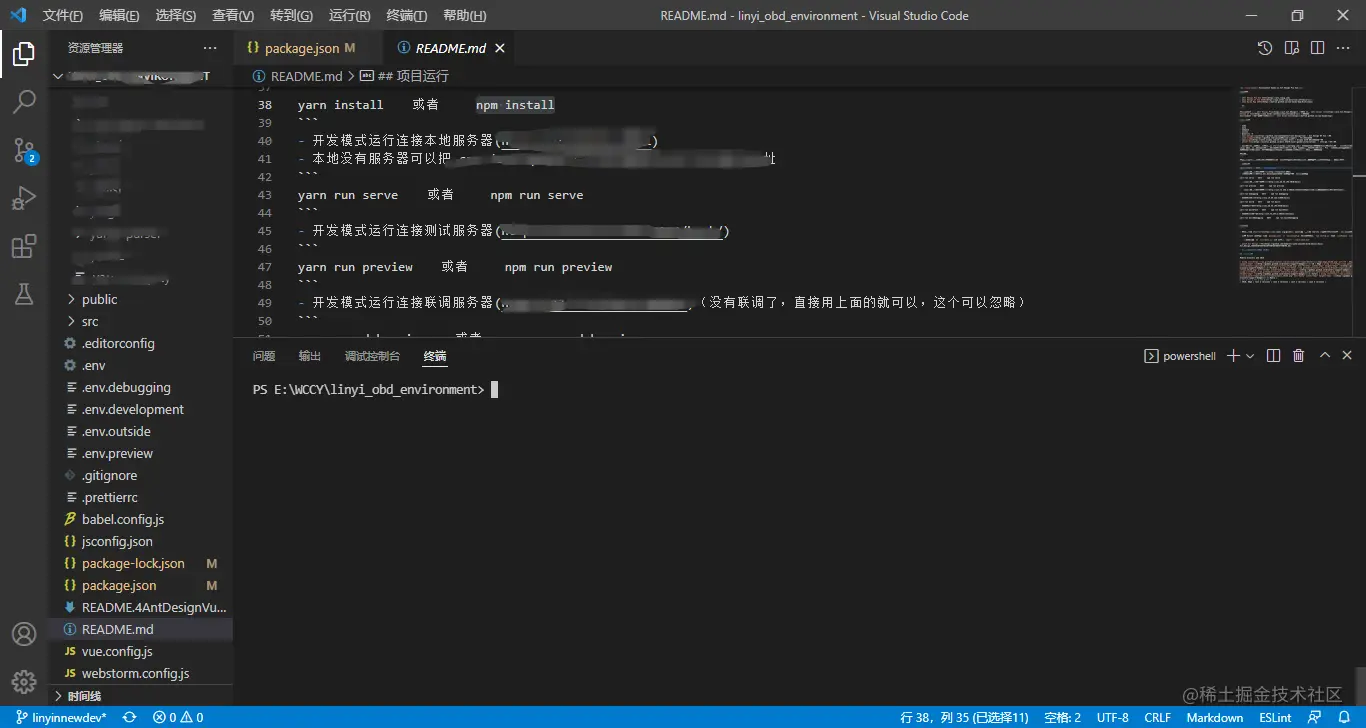Click the README.md breadcrumb item

click(298, 76)
